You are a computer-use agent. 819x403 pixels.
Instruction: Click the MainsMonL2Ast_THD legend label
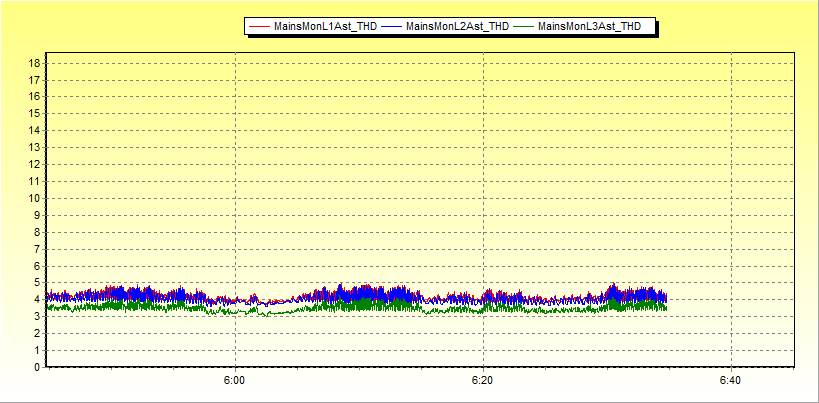point(457,27)
